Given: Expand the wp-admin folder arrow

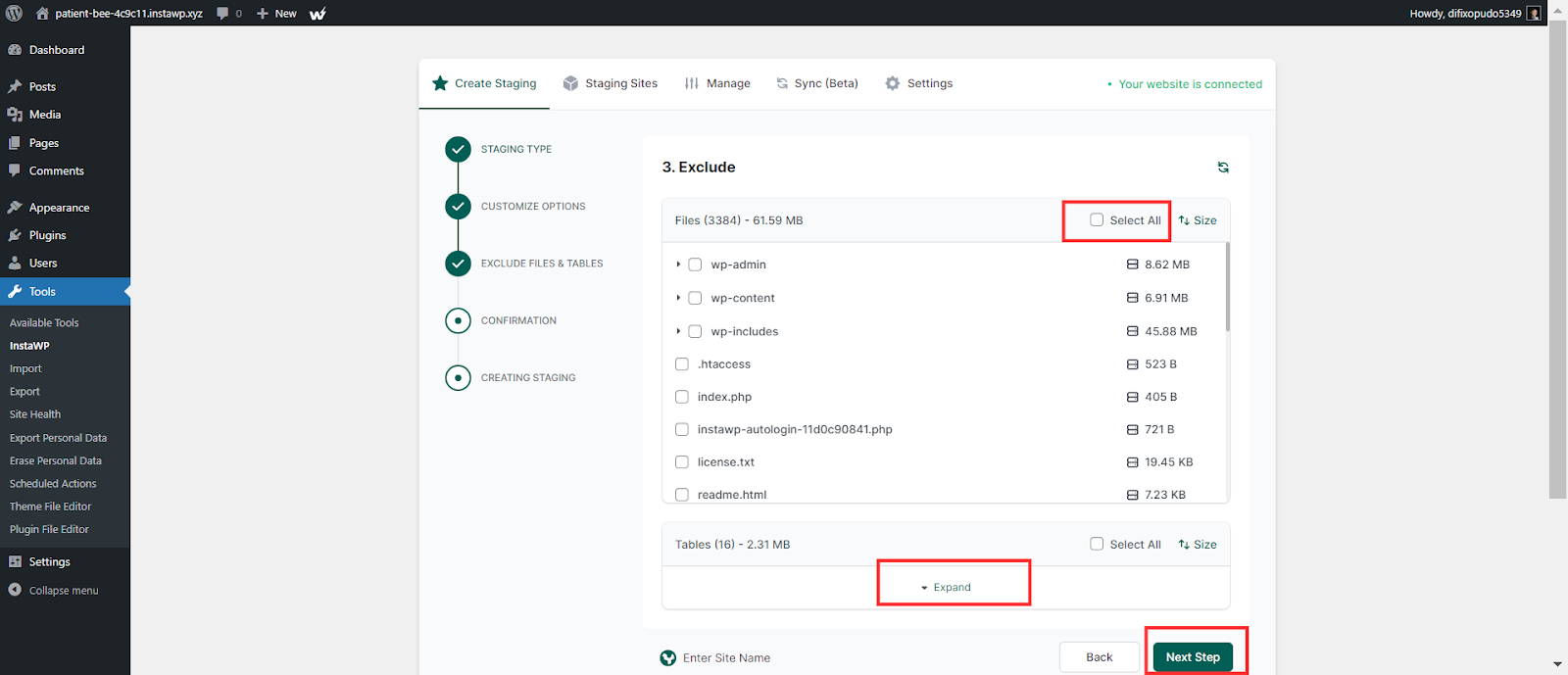Looking at the screenshot, I should click(678, 265).
